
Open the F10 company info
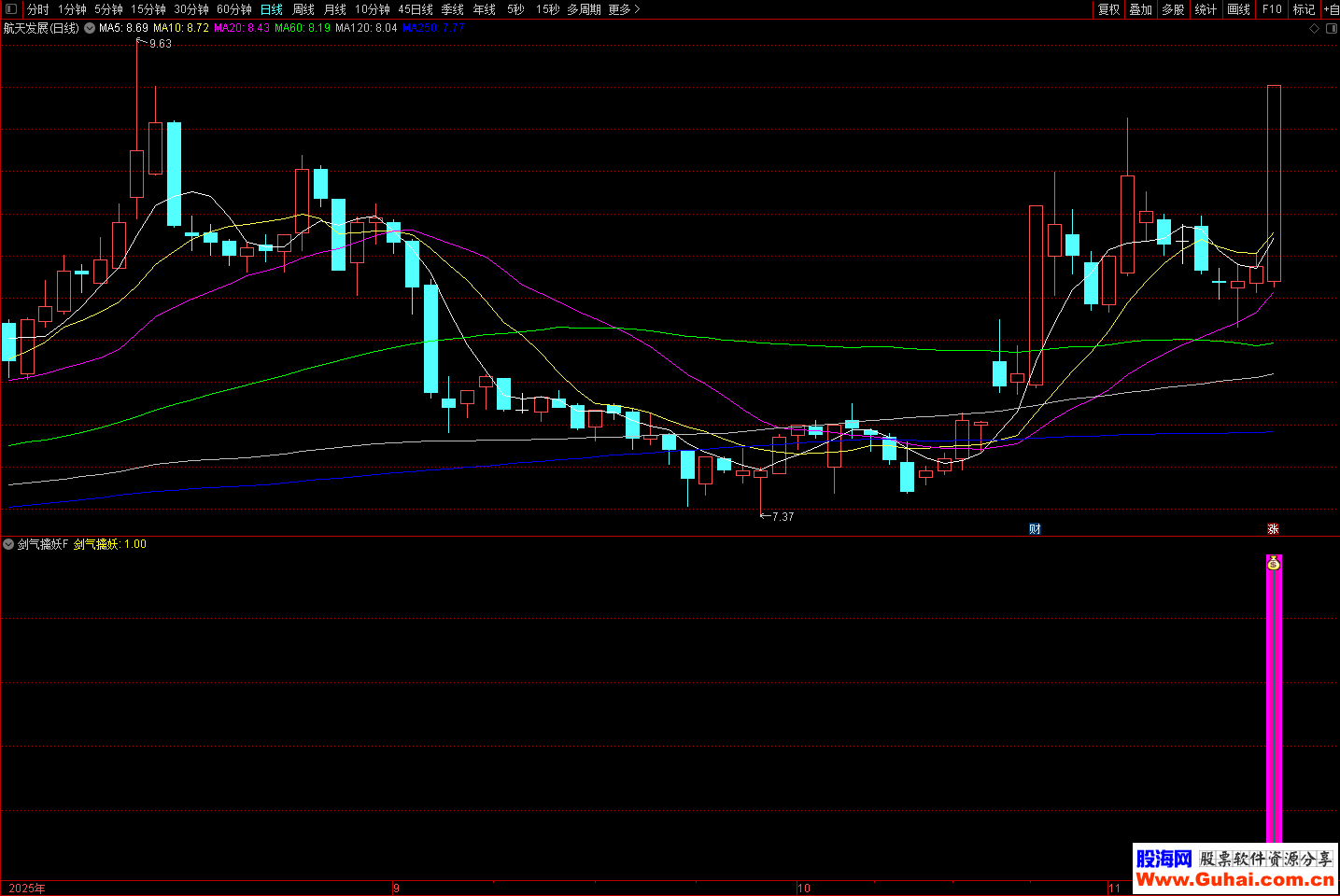coord(1272,9)
